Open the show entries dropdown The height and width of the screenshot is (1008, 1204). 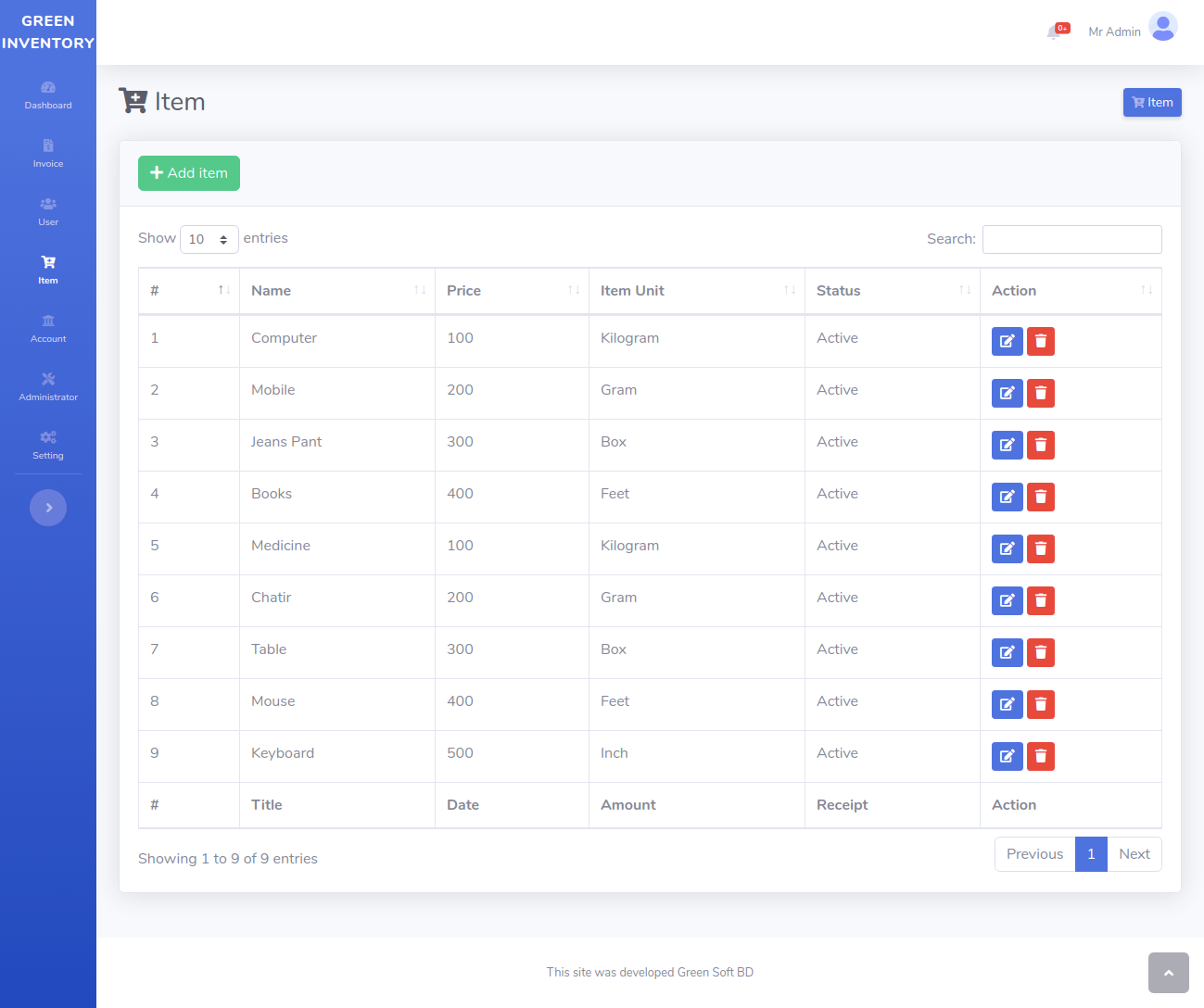click(209, 239)
